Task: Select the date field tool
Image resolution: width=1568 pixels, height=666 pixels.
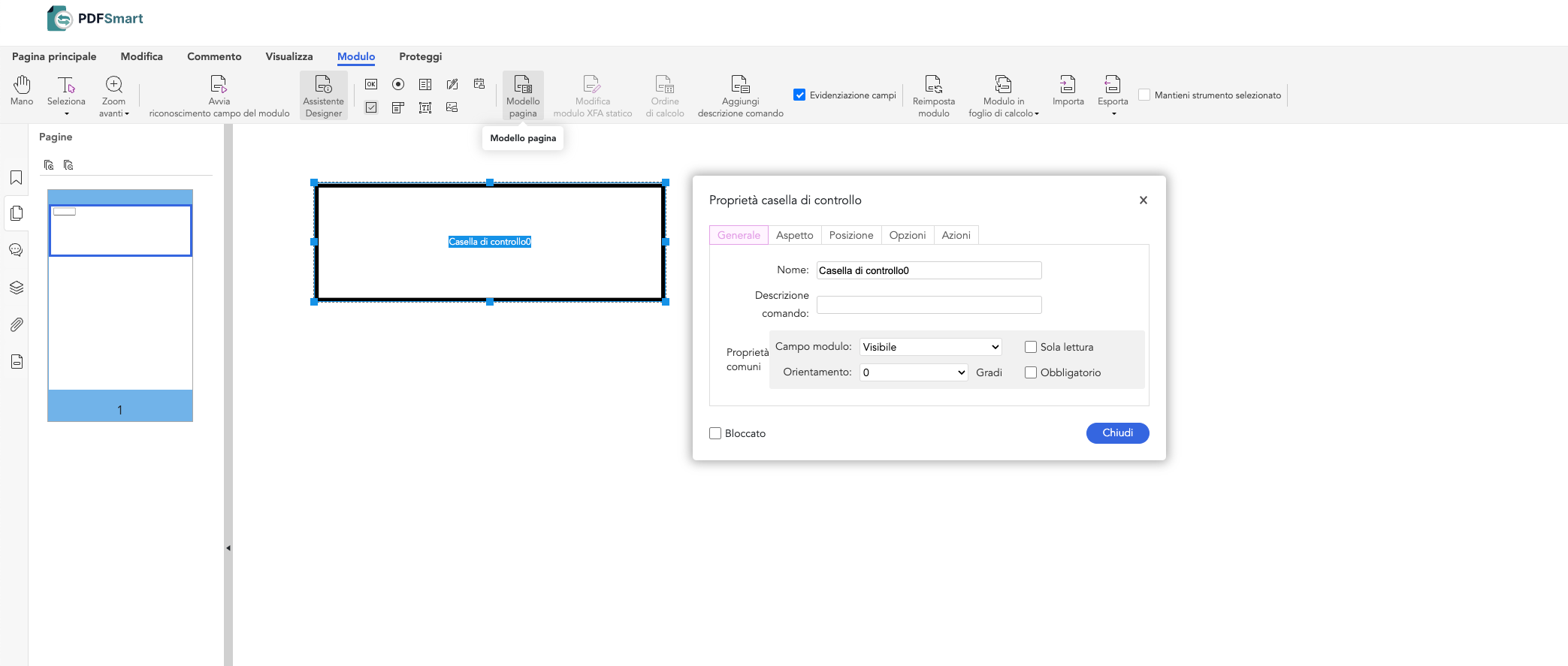Action: [x=479, y=84]
